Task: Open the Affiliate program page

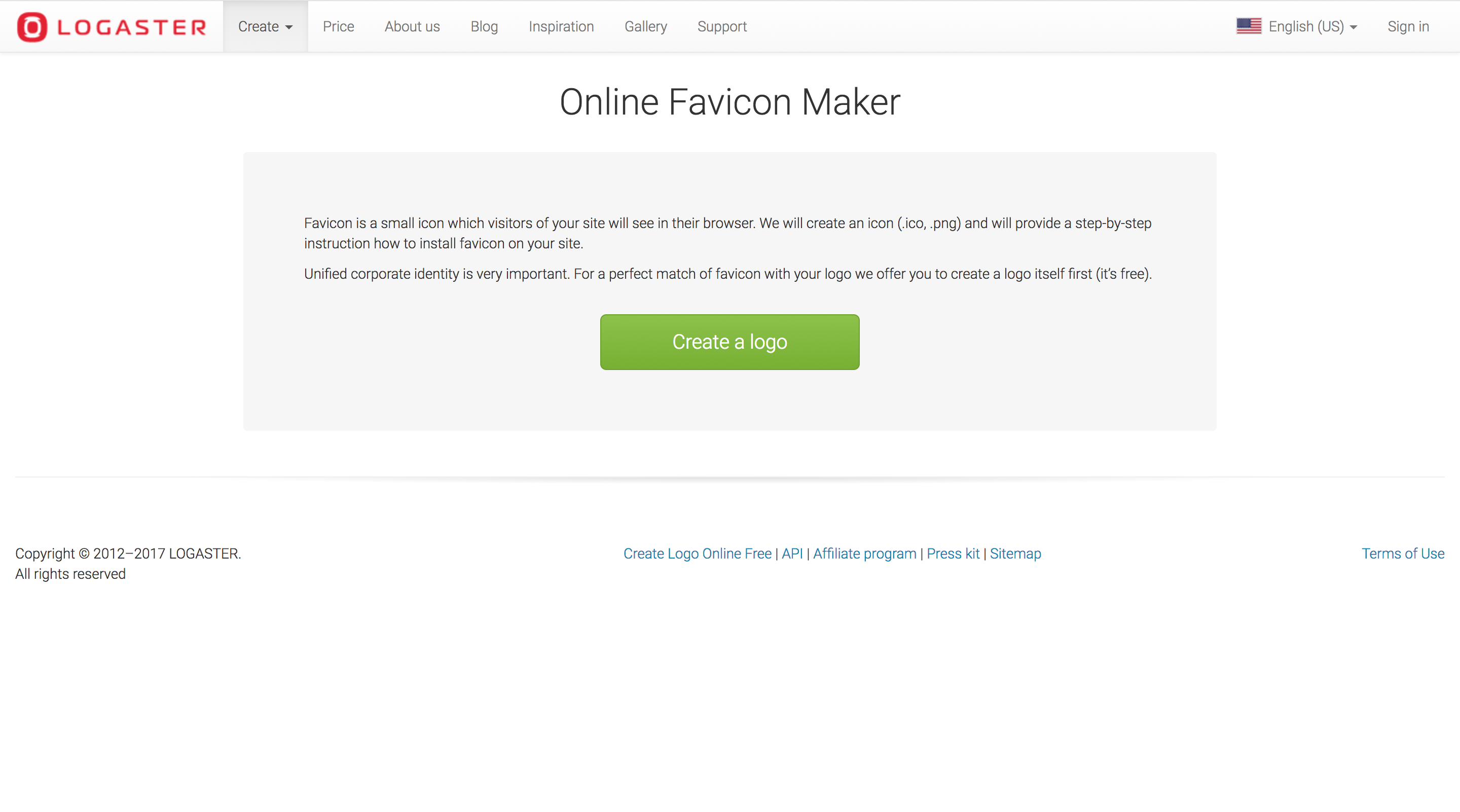Action: pos(864,553)
